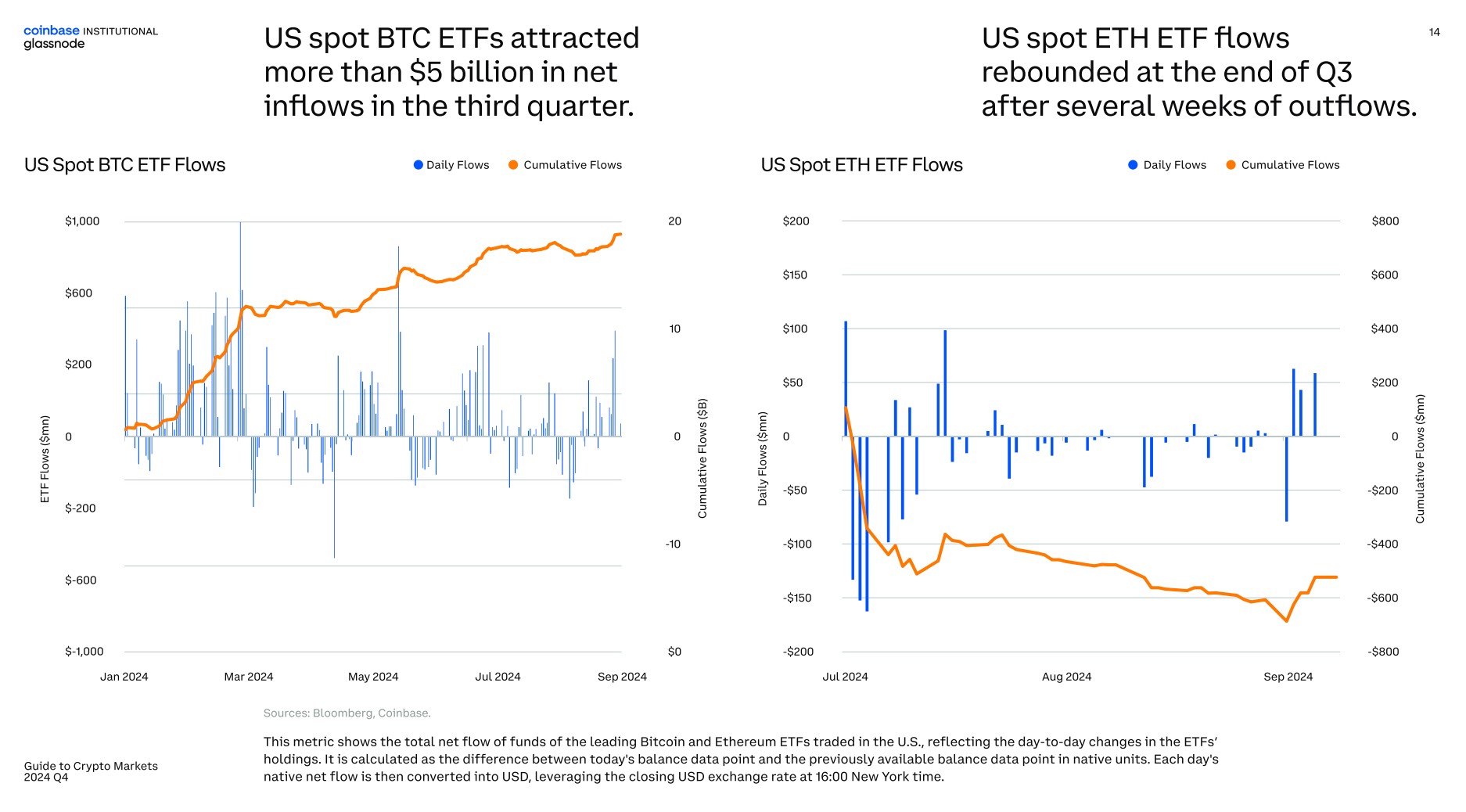Click the glassnode logo text
Screen dimensions: 1466x812
point(54,44)
